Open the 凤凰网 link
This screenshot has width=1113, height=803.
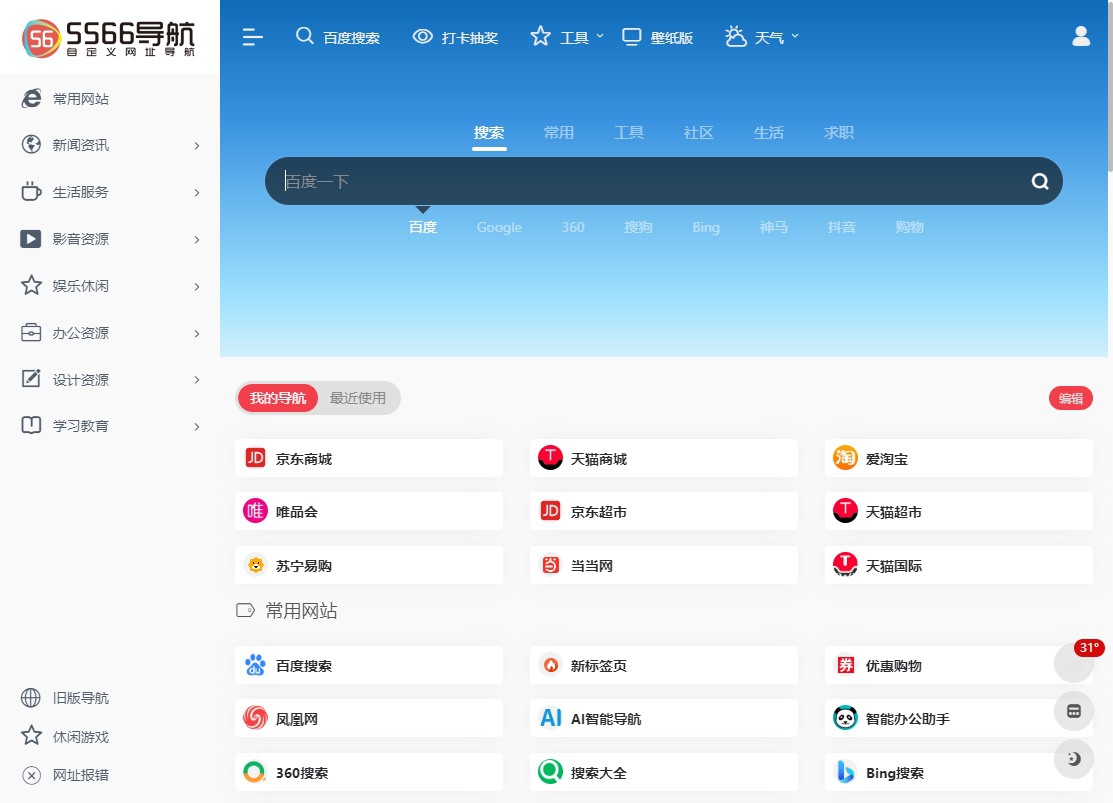pos(369,719)
